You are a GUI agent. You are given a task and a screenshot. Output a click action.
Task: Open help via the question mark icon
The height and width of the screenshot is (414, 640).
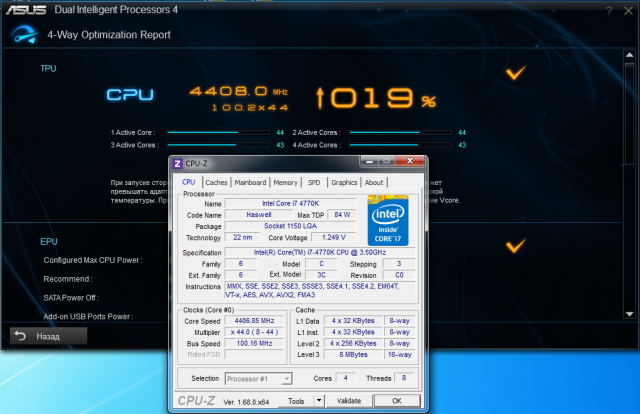(x=609, y=11)
